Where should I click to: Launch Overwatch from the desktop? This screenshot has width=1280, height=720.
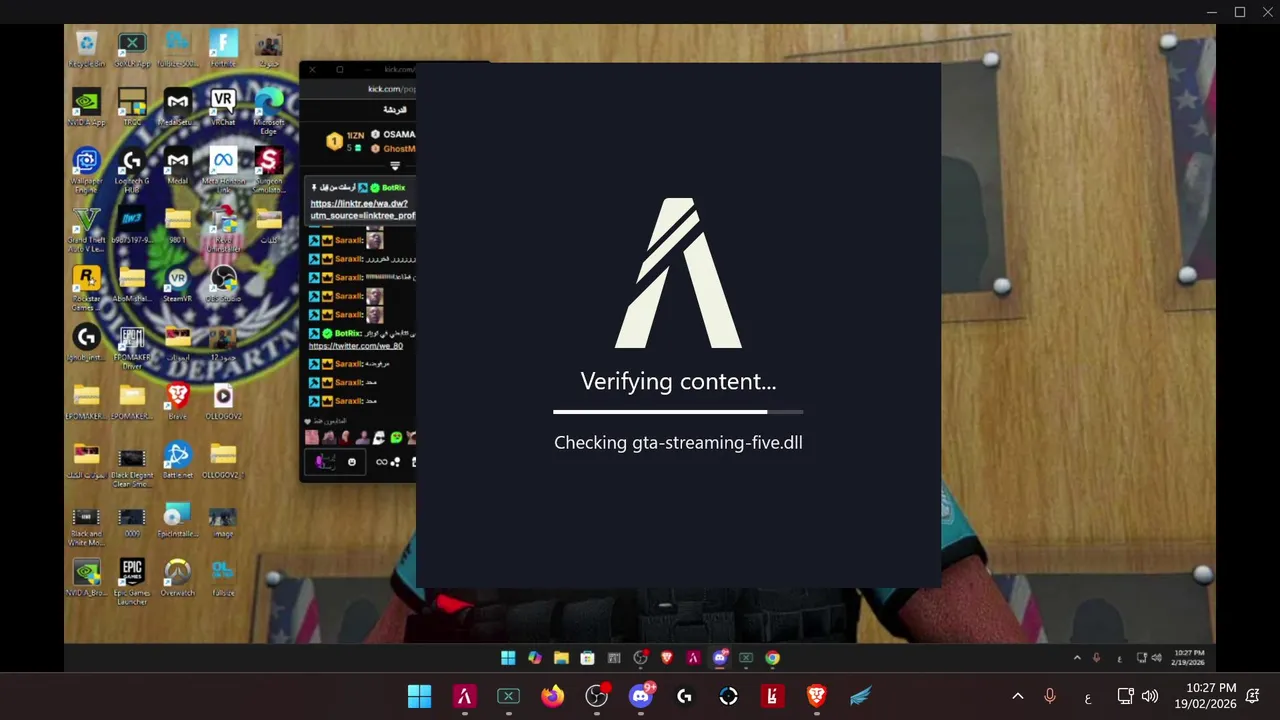pyautogui.click(x=177, y=578)
